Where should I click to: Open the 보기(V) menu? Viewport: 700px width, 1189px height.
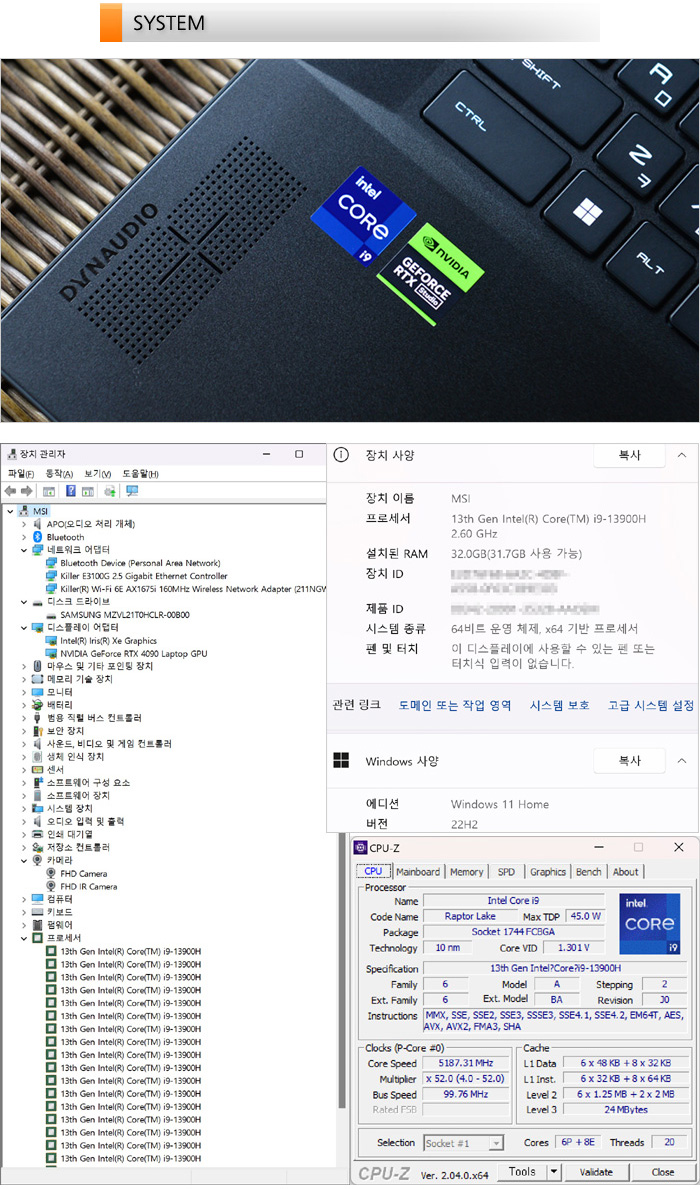98,474
